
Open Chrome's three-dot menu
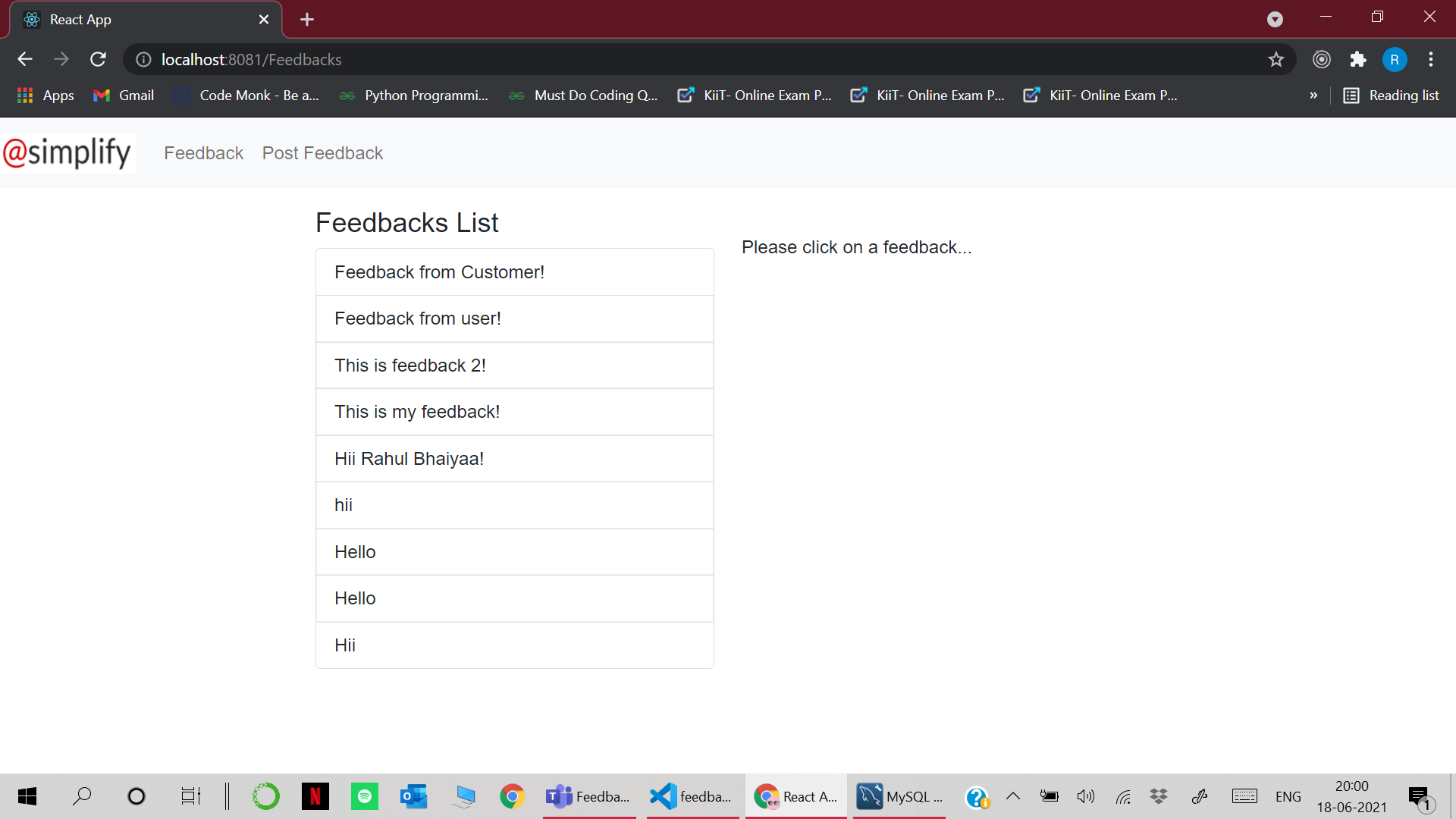click(x=1431, y=59)
